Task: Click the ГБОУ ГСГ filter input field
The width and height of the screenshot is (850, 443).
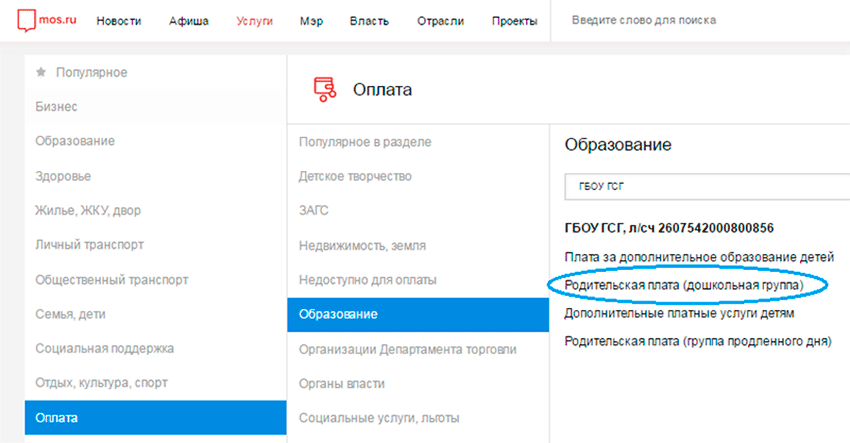Action: tap(707, 187)
